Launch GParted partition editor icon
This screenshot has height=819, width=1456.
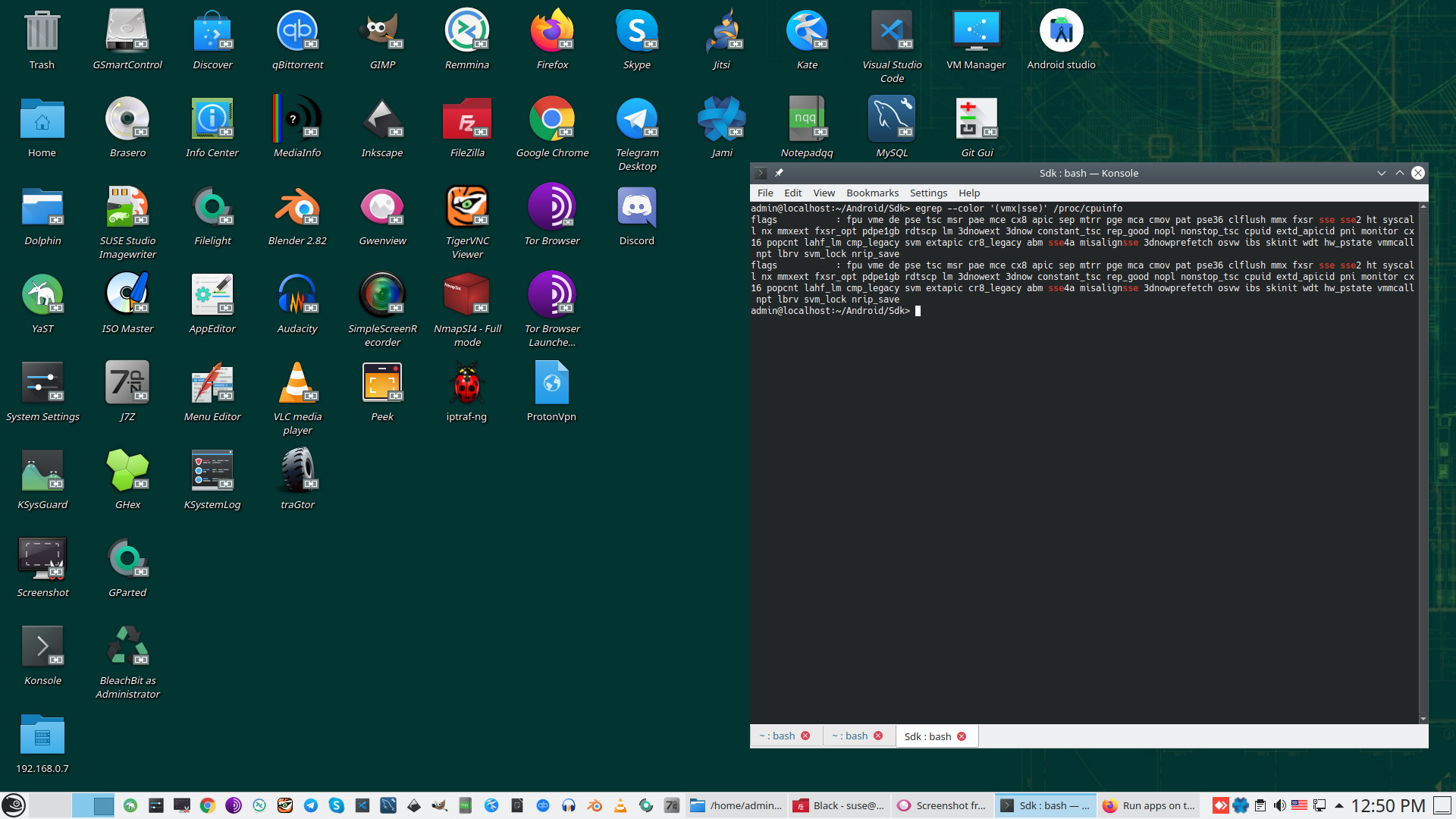click(127, 559)
